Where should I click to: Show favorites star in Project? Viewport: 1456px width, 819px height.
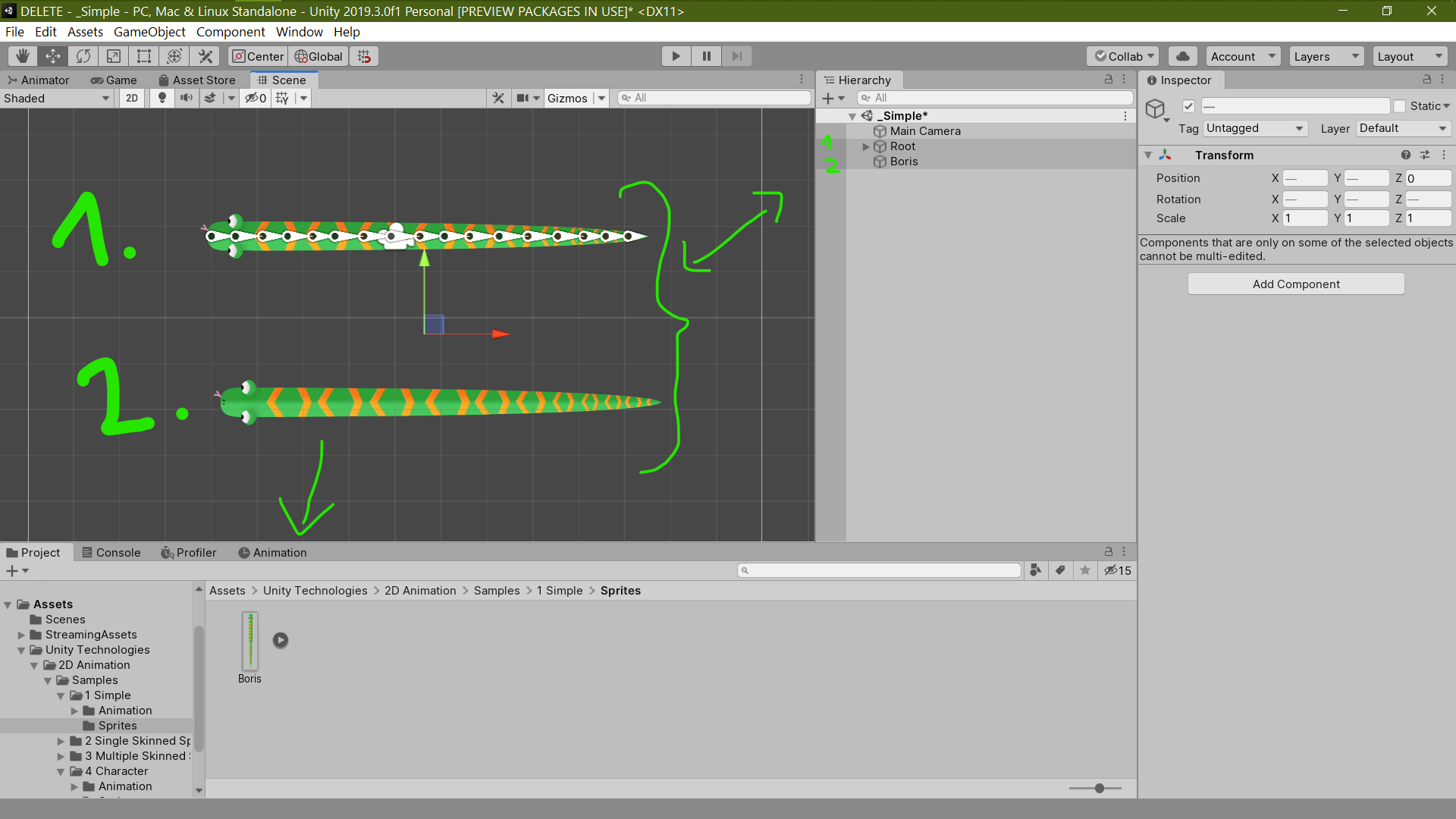(x=1085, y=570)
